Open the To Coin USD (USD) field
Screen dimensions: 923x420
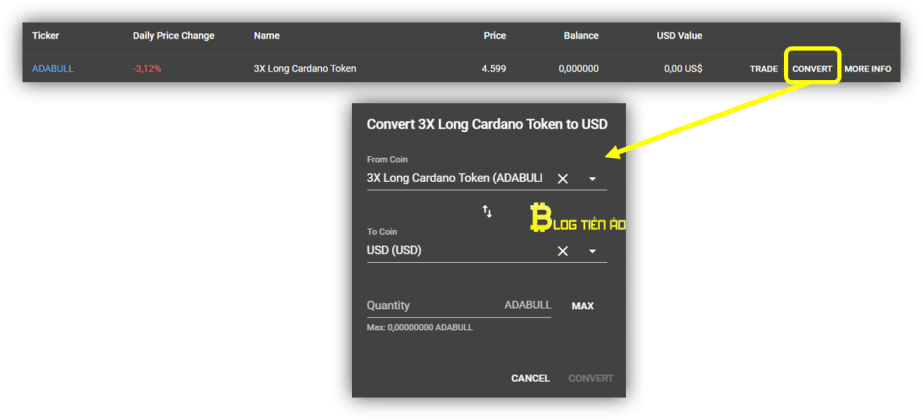pyautogui.click(x=486, y=251)
